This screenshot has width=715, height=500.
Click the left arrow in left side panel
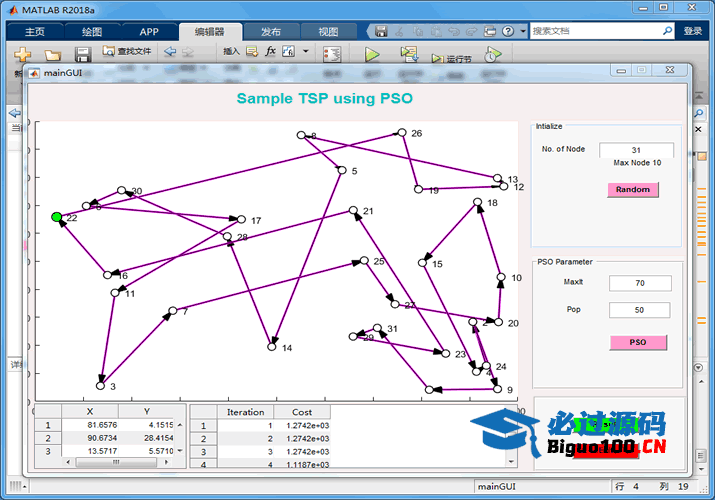pos(15,113)
